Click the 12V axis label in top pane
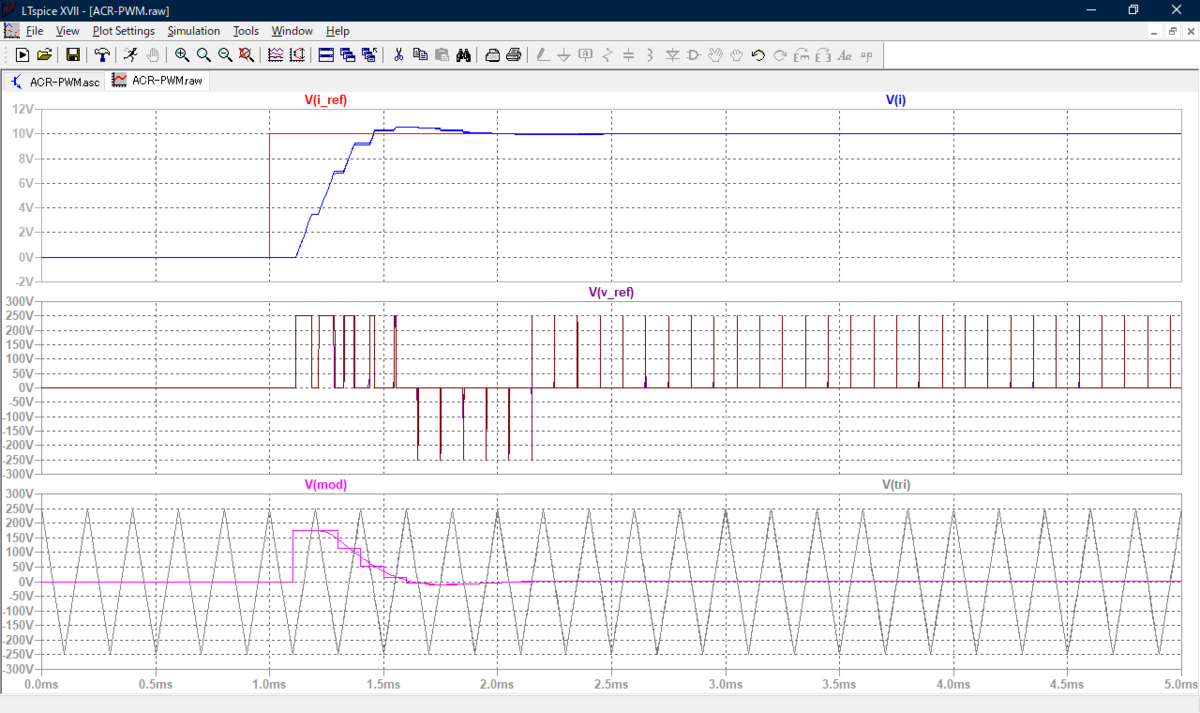1200x713 pixels. coord(24,108)
